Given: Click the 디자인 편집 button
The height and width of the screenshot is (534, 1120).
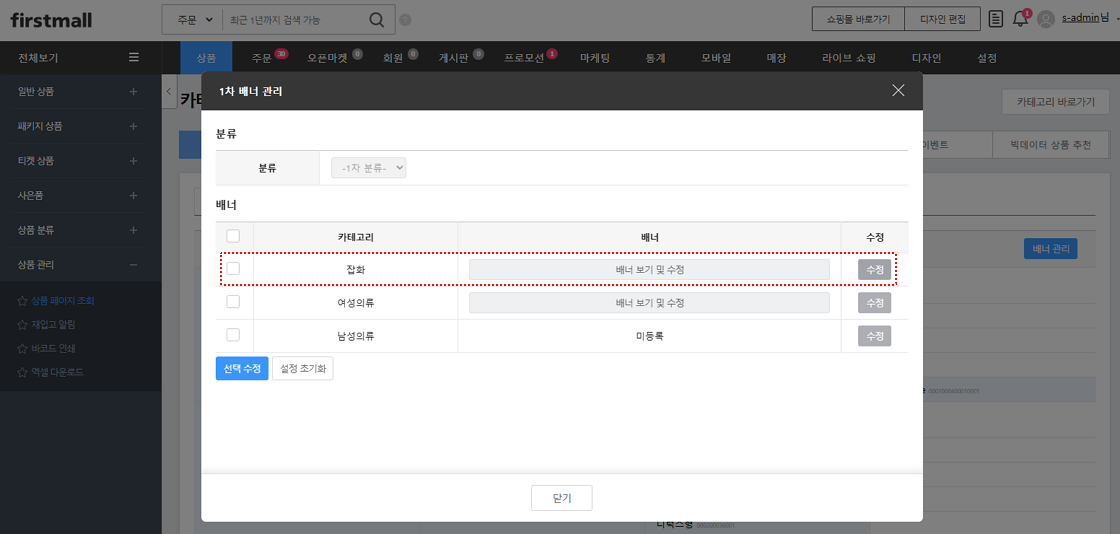Looking at the screenshot, I should coord(944,19).
